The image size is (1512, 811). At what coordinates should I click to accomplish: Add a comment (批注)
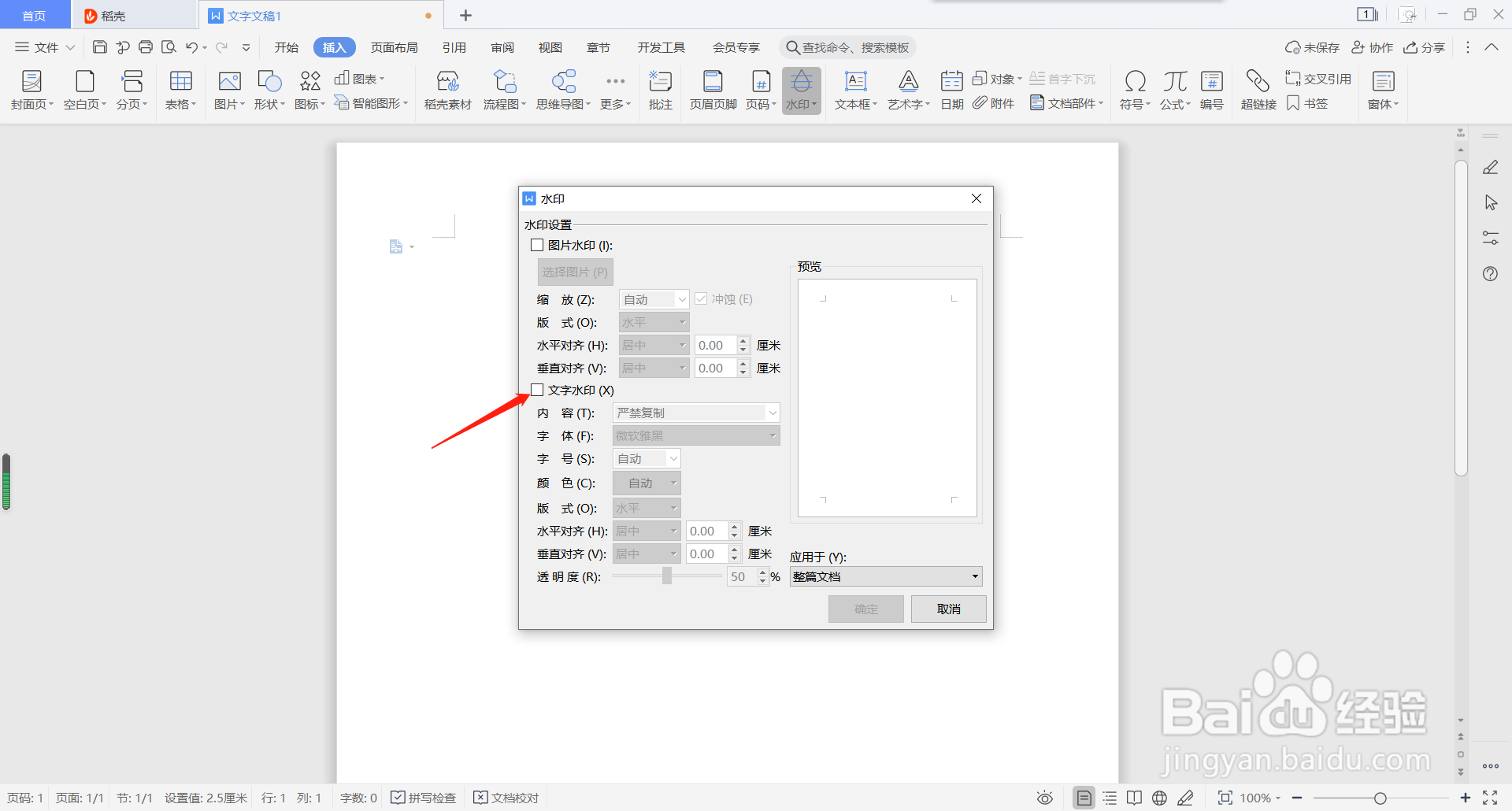pyautogui.click(x=660, y=91)
